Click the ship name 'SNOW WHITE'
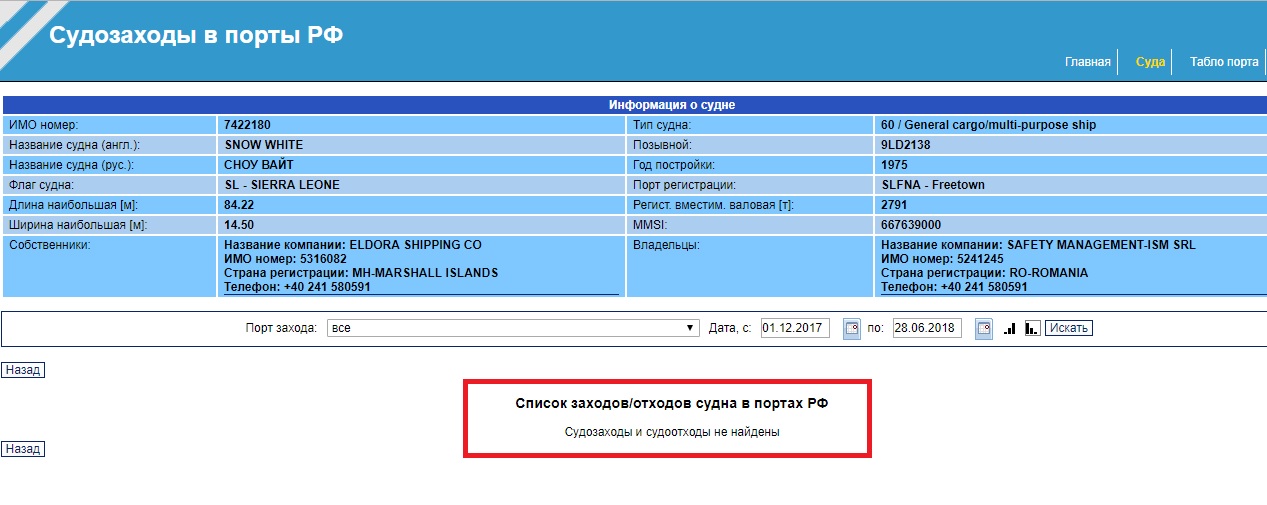Image resolution: width=1267 pixels, height=505 pixels. tap(264, 145)
